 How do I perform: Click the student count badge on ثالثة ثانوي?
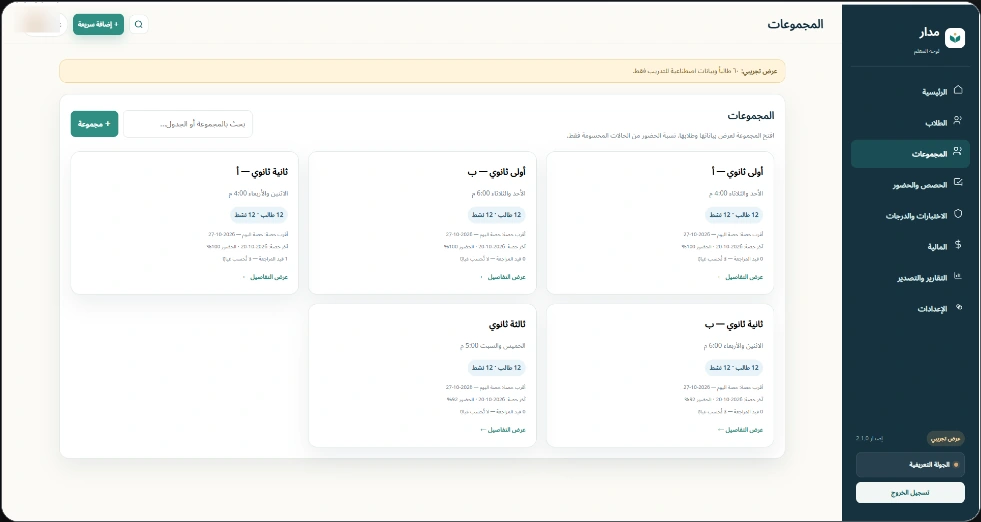click(496, 367)
